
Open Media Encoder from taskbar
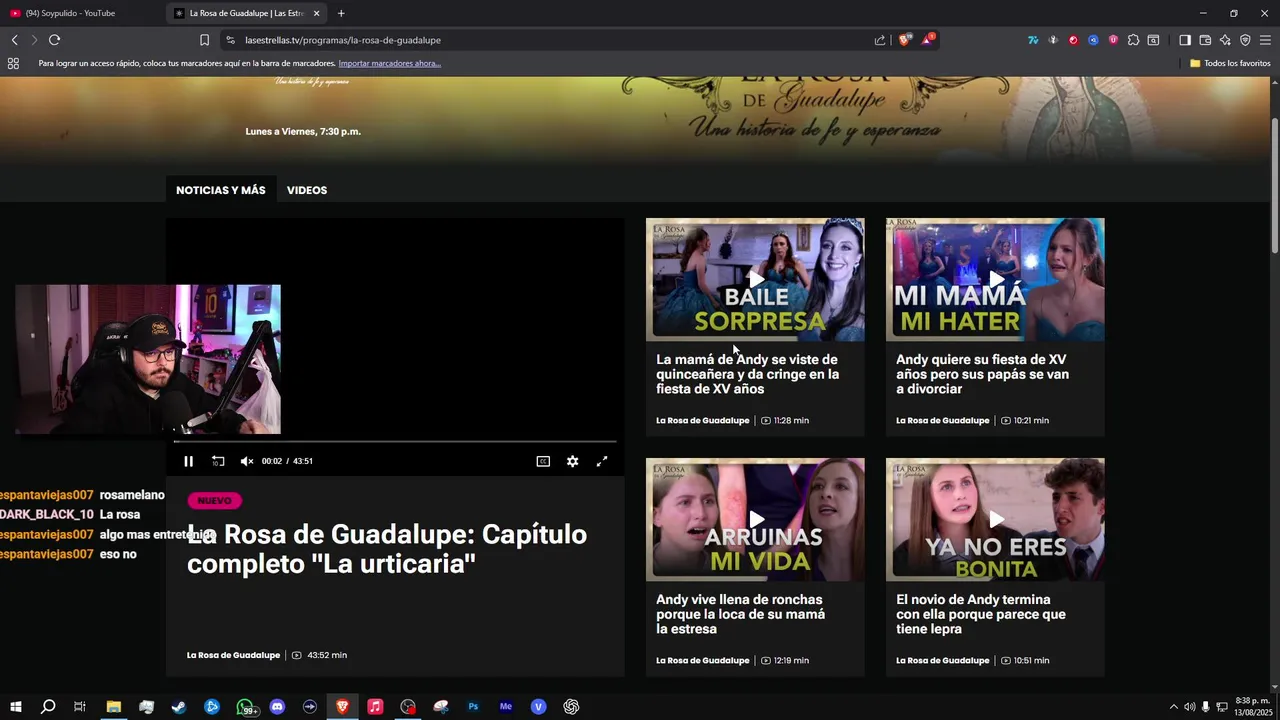click(506, 707)
